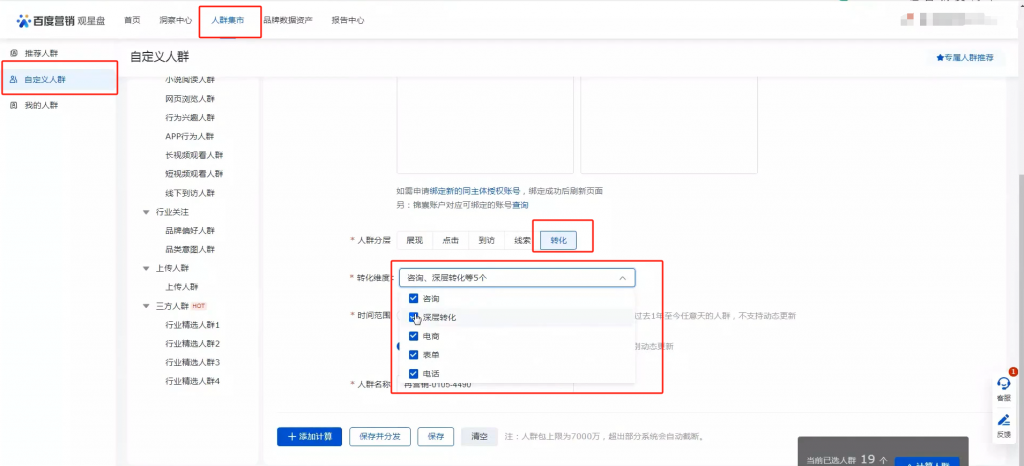Click the 推荐人群 sidebar icon
This screenshot has width=1024, height=466.
coord(14,53)
